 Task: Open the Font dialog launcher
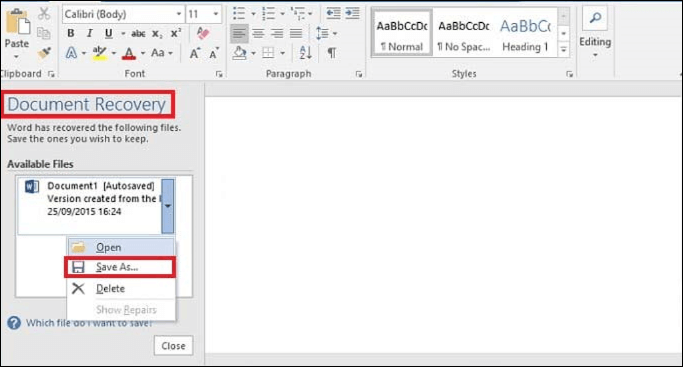tap(219, 74)
